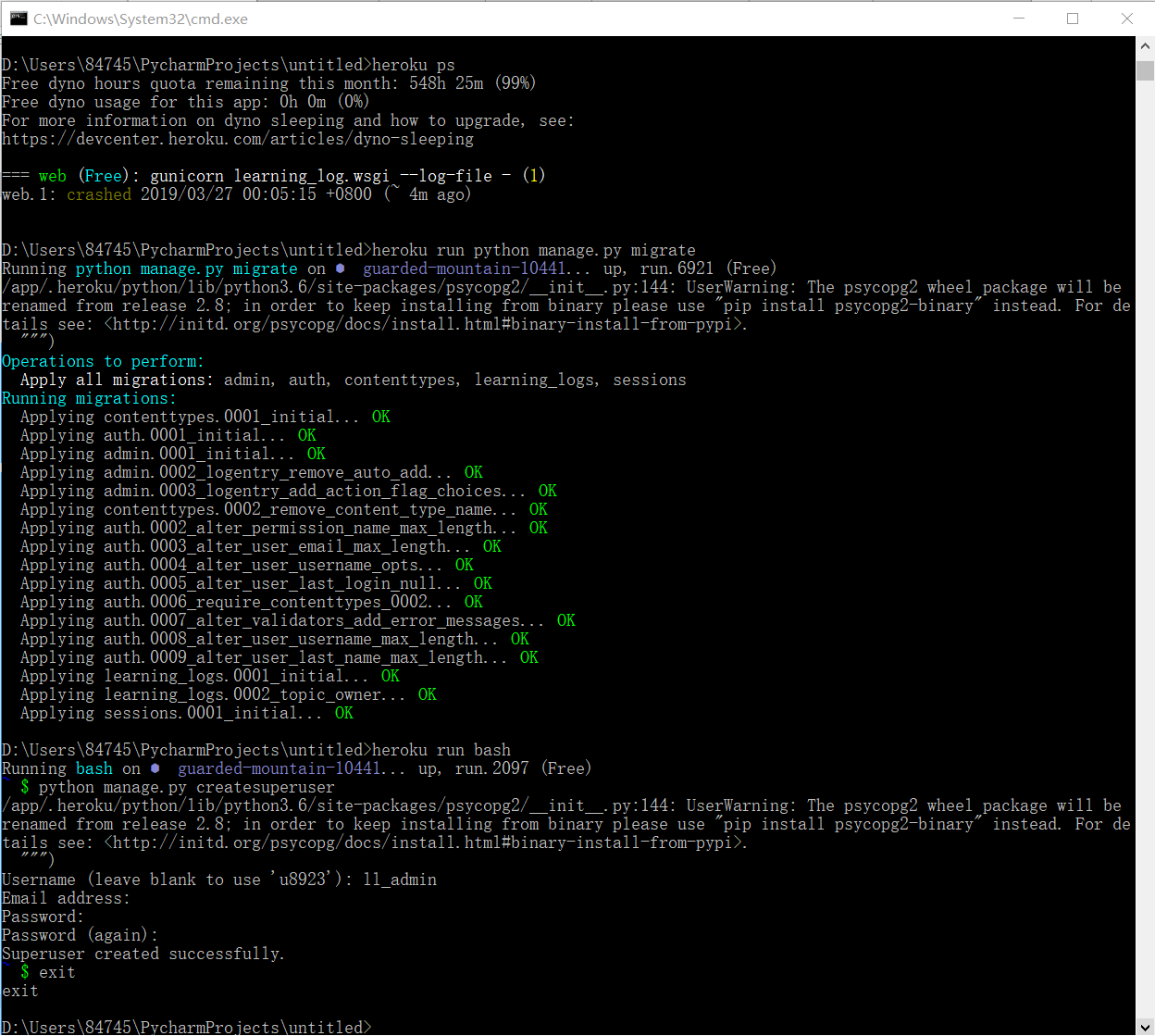Maximize the cmd.exe window

point(1073,19)
